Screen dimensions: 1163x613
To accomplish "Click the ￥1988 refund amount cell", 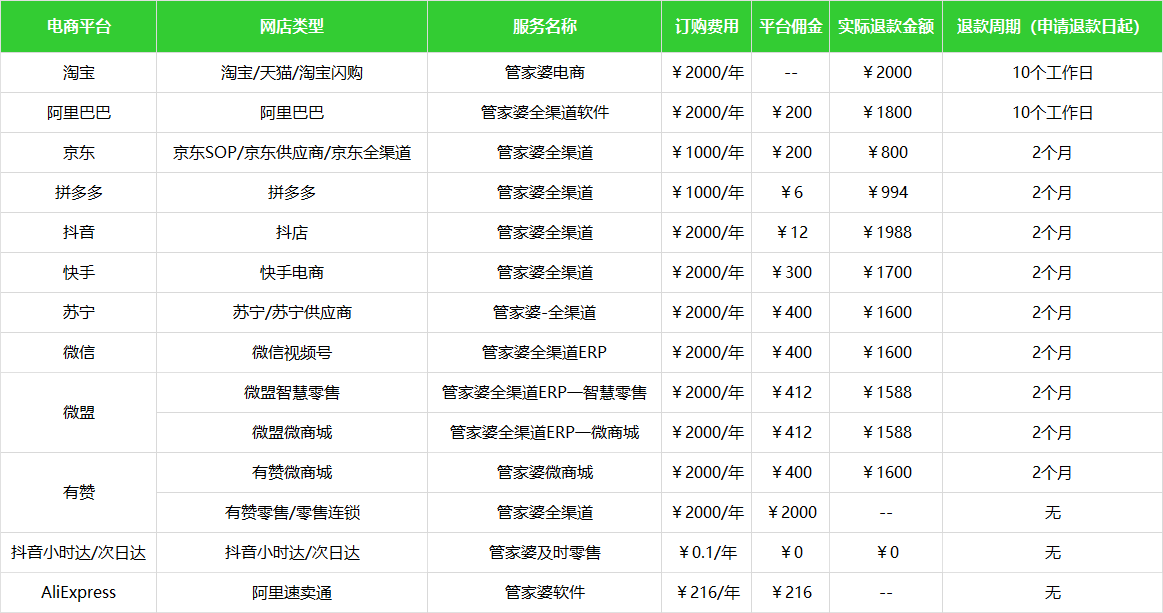I will [886, 233].
